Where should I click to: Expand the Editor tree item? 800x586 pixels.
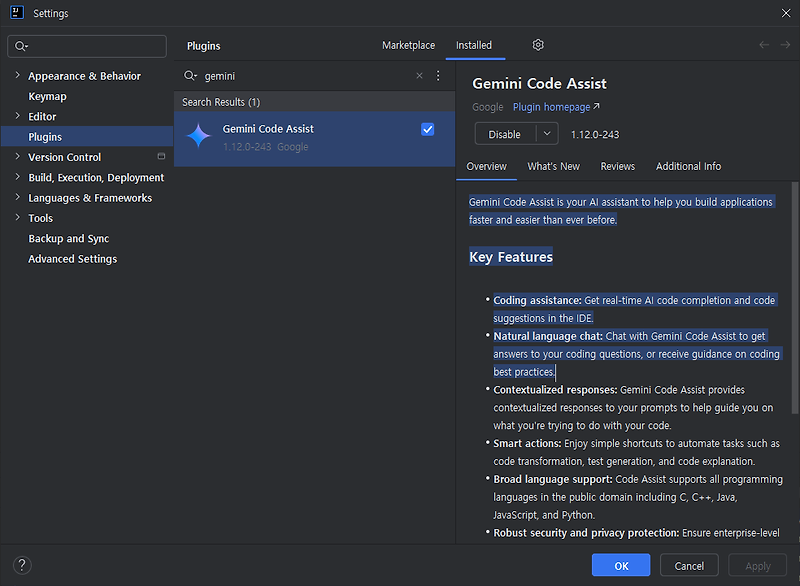tap(17, 116)
